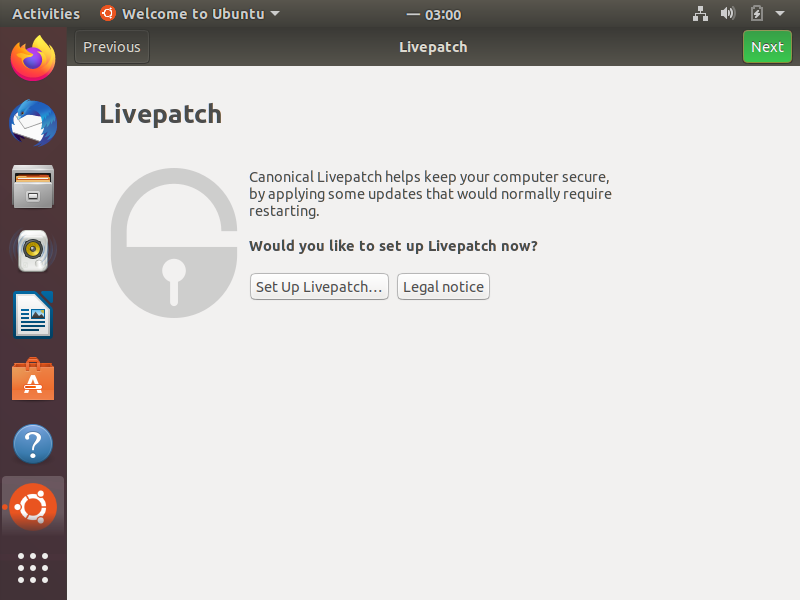Launch Firefox from the dock
800x600 pixels.
click(x=33, y=58)
